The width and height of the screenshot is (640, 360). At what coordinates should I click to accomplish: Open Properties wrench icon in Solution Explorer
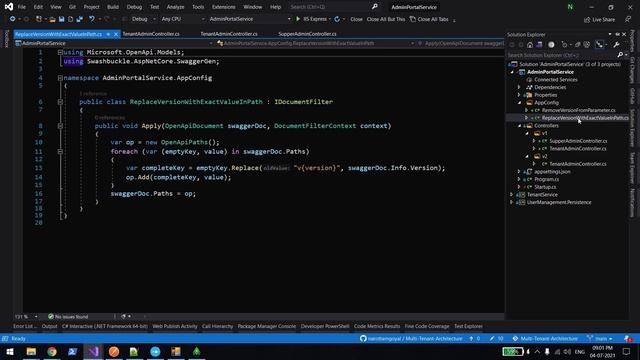click(616, 45)
